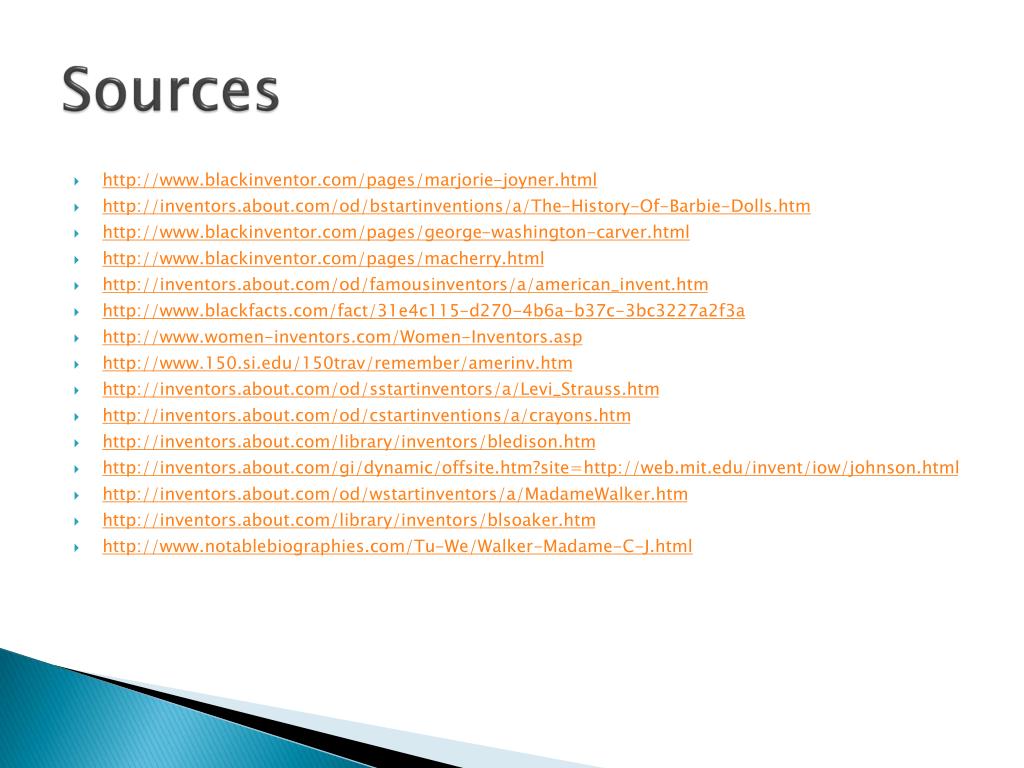Follow the MadameWalker.htm link
Viewport: 1024px width, 768px height.
pyautogui.click(x=395, y=494)
